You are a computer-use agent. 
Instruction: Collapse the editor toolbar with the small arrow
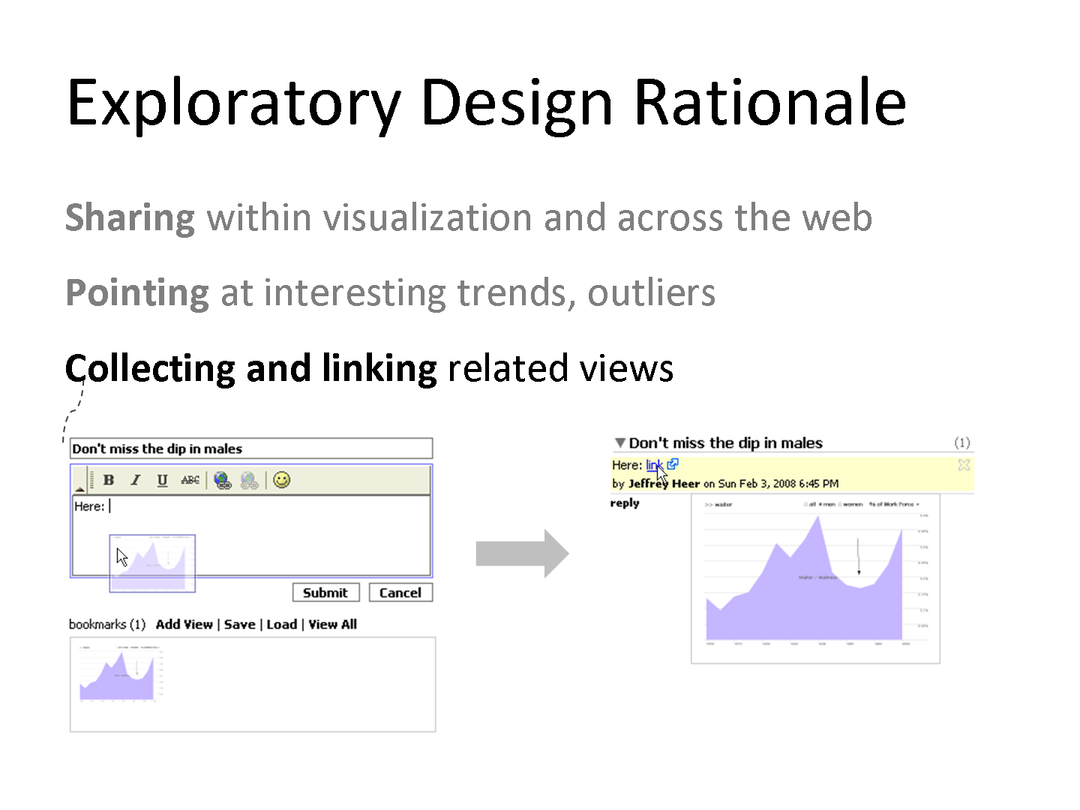pos(80,487)
